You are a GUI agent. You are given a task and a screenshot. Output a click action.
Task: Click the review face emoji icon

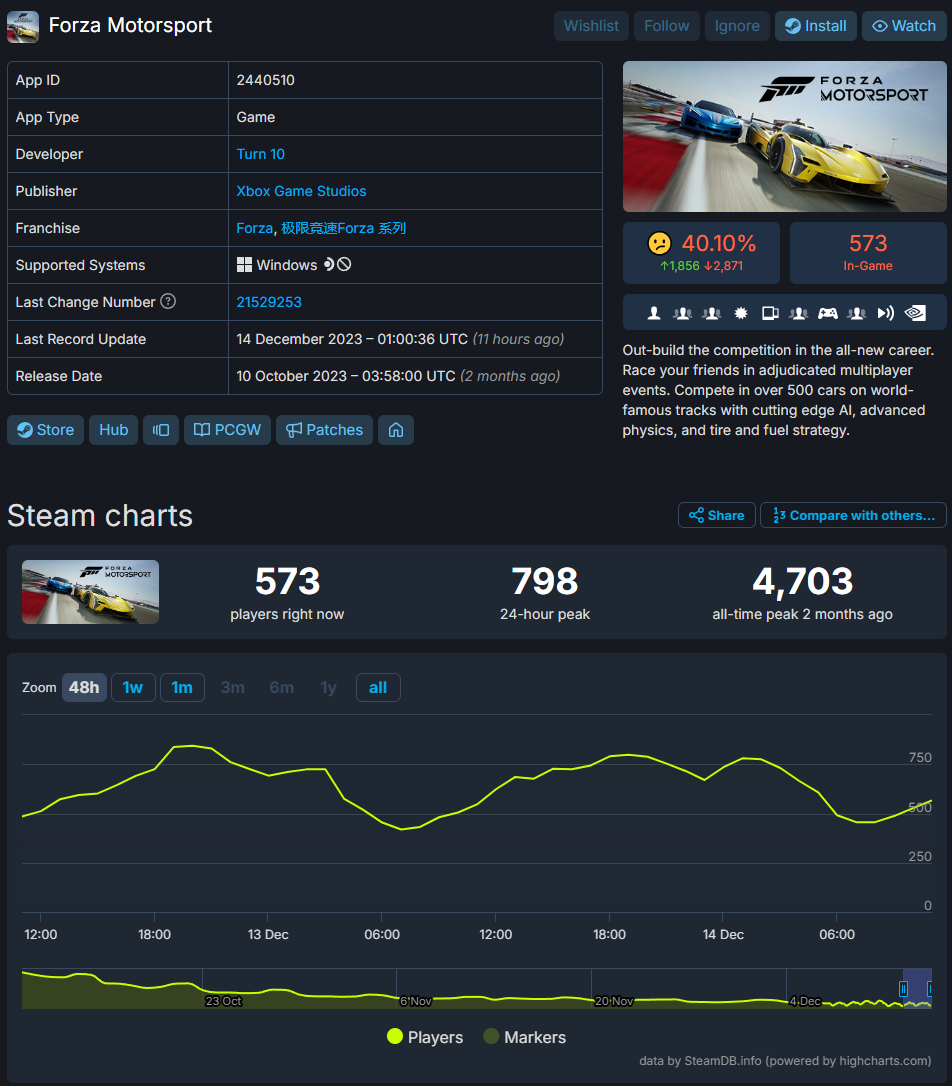[659, 243]
